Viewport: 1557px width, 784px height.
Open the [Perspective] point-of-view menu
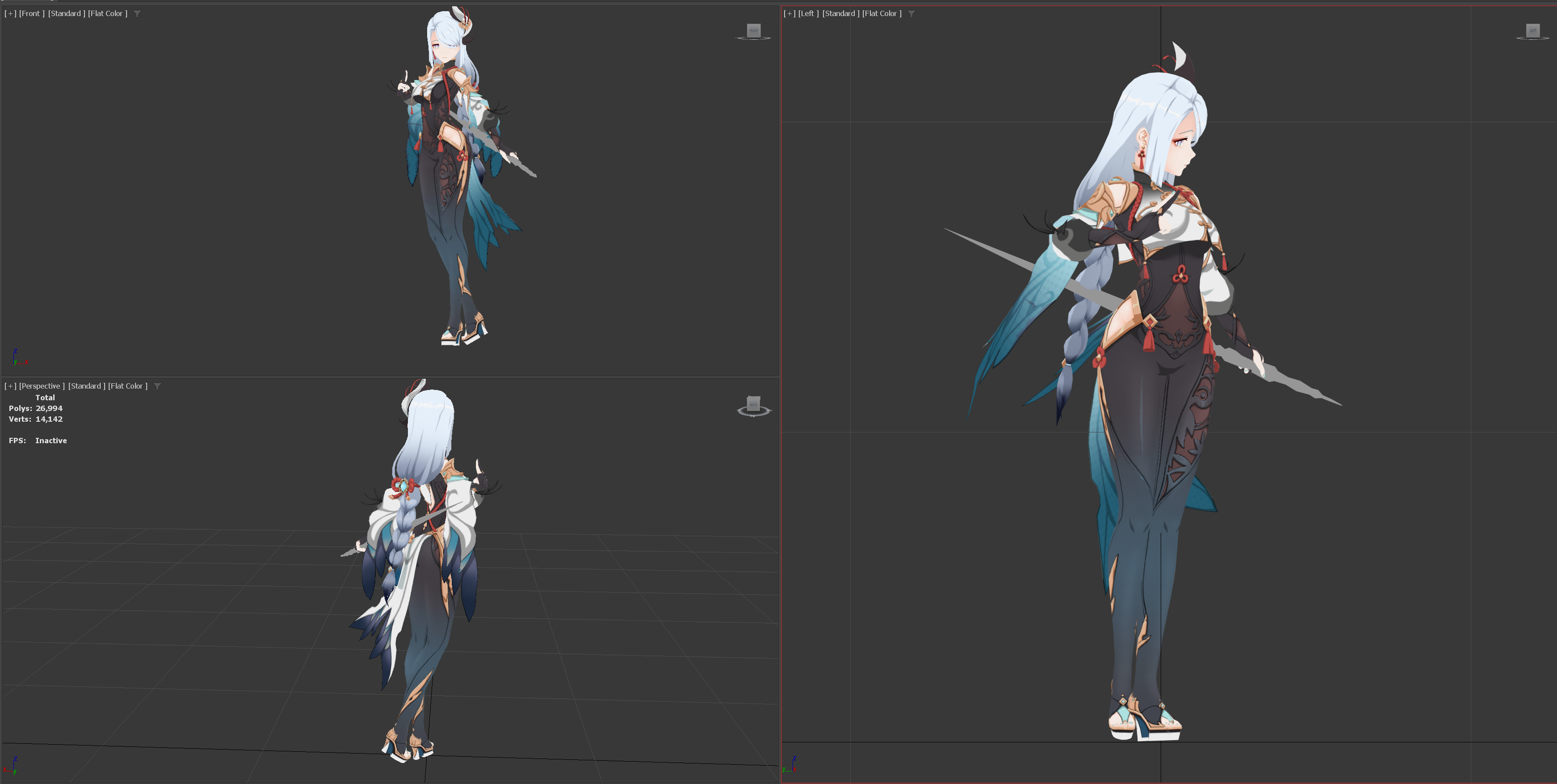[x=42, y=386]
